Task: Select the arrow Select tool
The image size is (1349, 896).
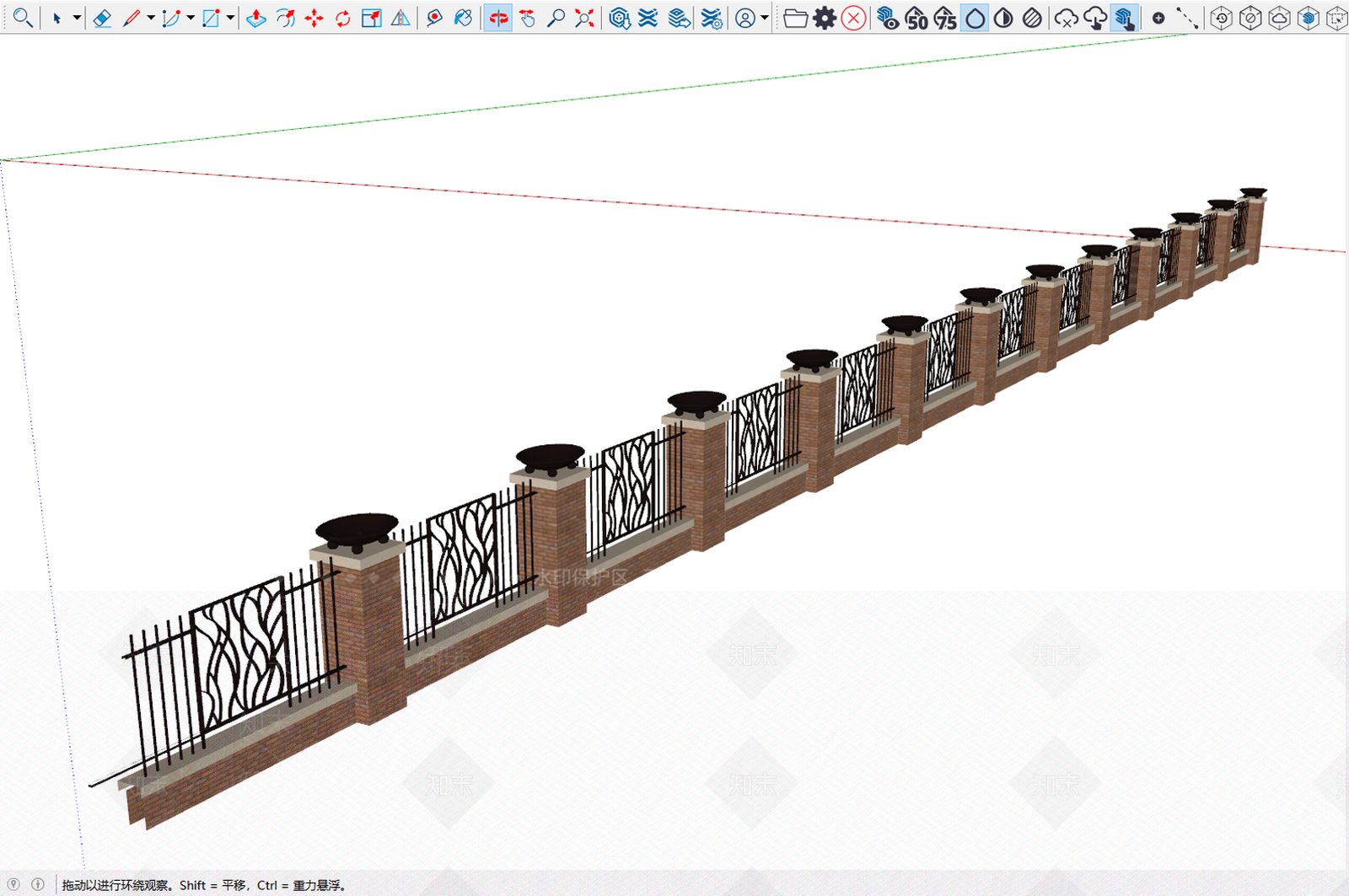Action: tap(56, 18)
